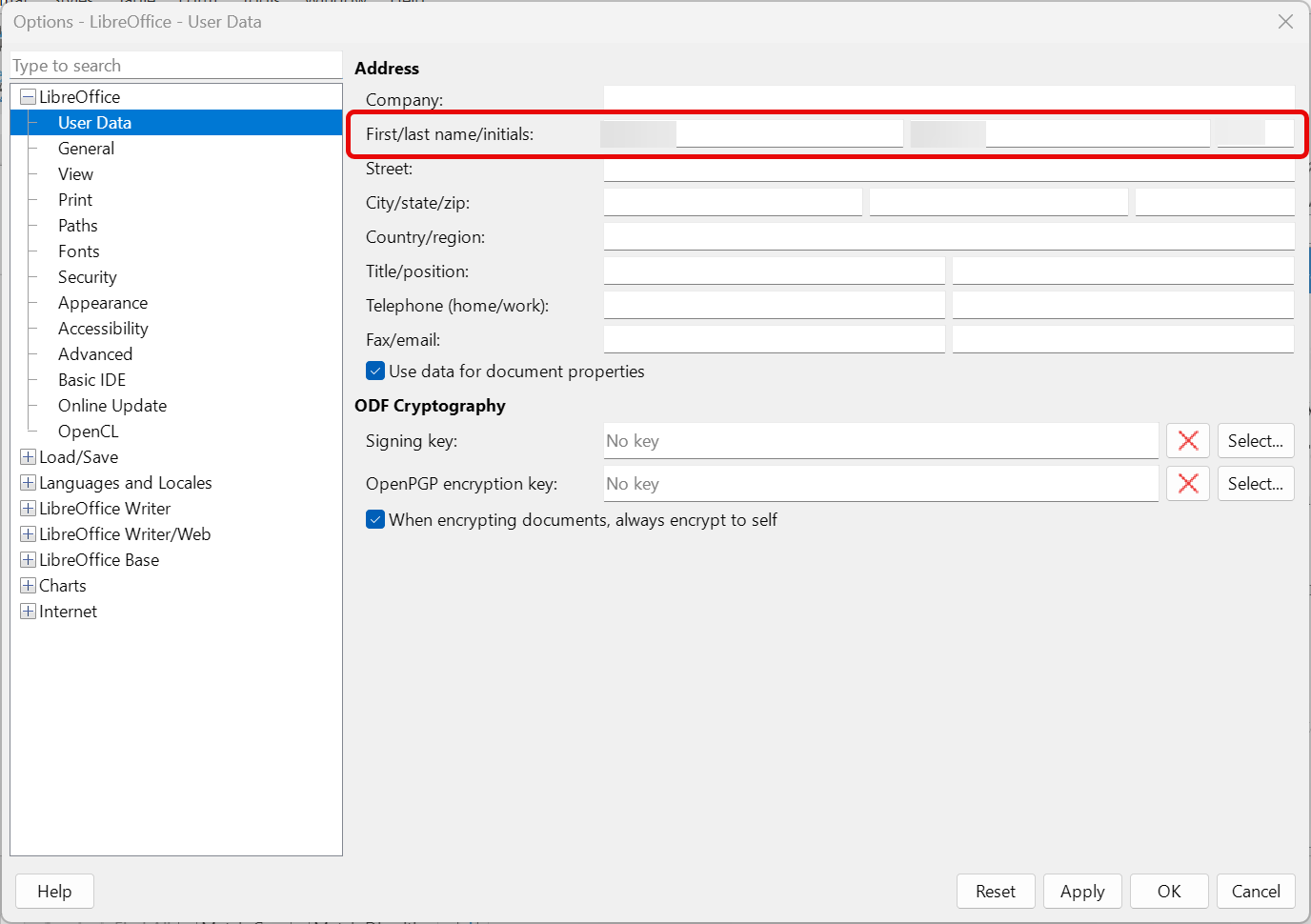The width and height of the screenshot is (1311, 924).
Task: Toggle always encrypt to self checkbox
Action: (x=375, y=520)
